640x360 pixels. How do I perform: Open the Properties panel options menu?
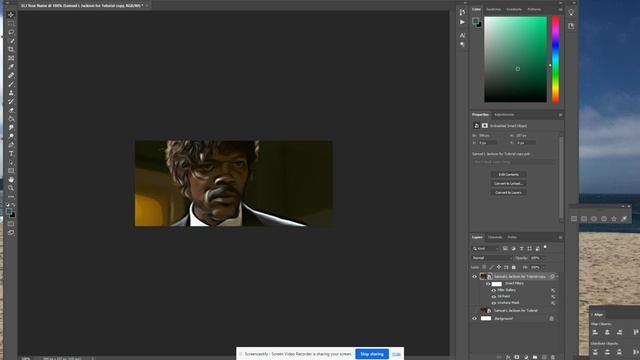point(560,115)
